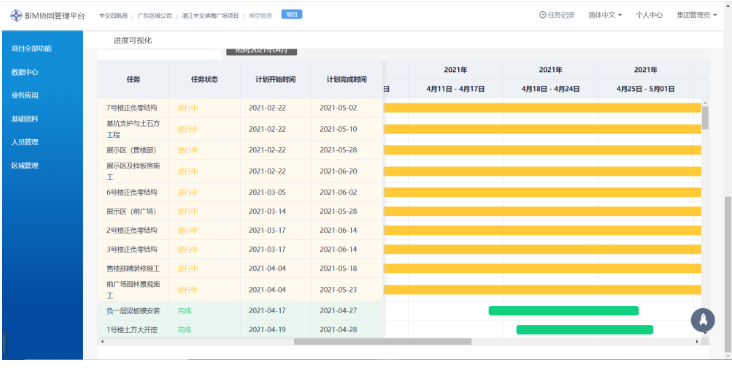The width and height of the screenshot is (732, 368).
Task: Click the 4月18日 - 4月24日 week header
Action: pos(550,89)
